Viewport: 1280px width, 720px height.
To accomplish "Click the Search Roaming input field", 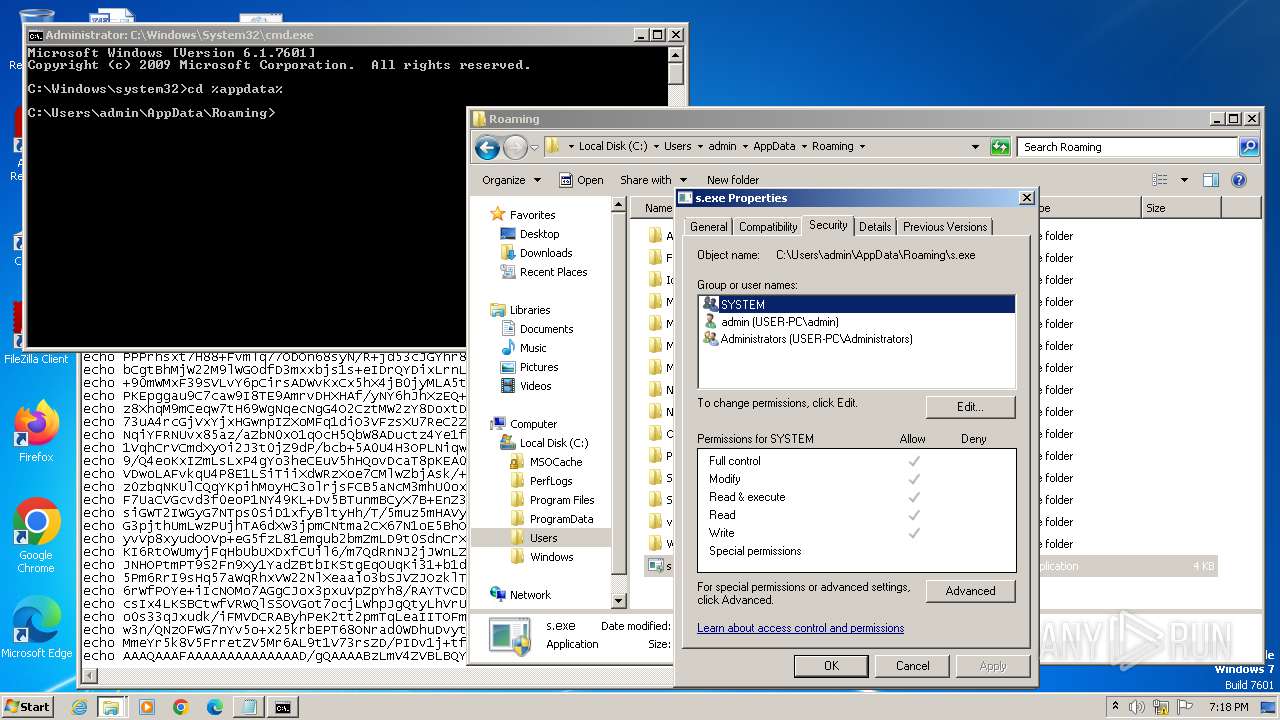I will [1128, 147].
